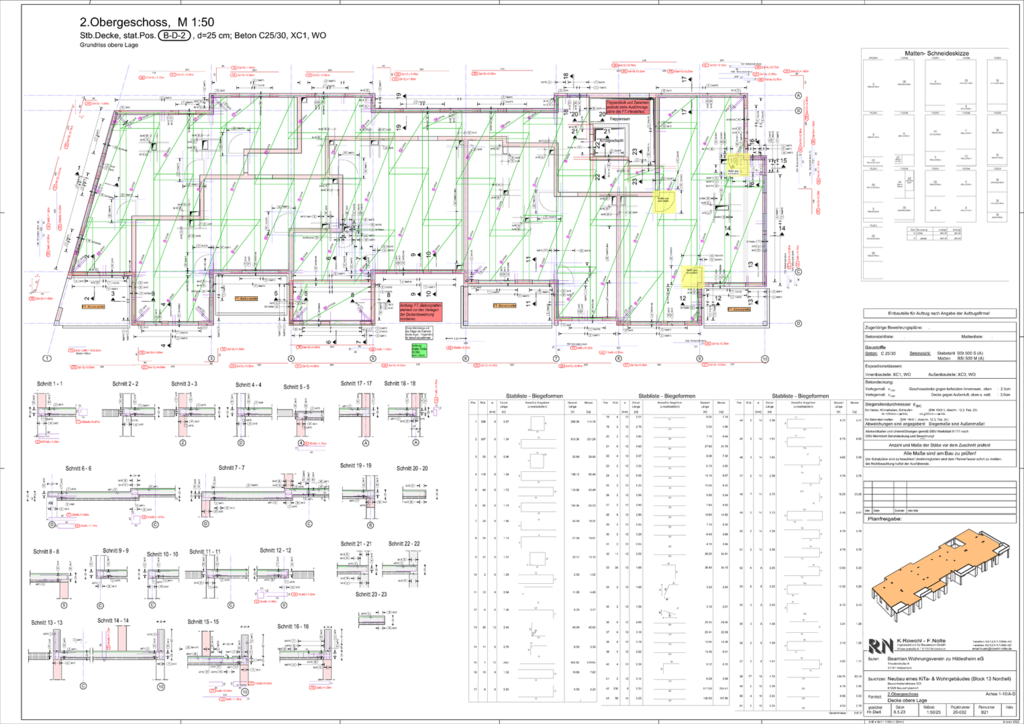Screen dimensions: 1024x724
Task: Click the Schnitt 19 - 19 section title
Action: click(357, 465)
